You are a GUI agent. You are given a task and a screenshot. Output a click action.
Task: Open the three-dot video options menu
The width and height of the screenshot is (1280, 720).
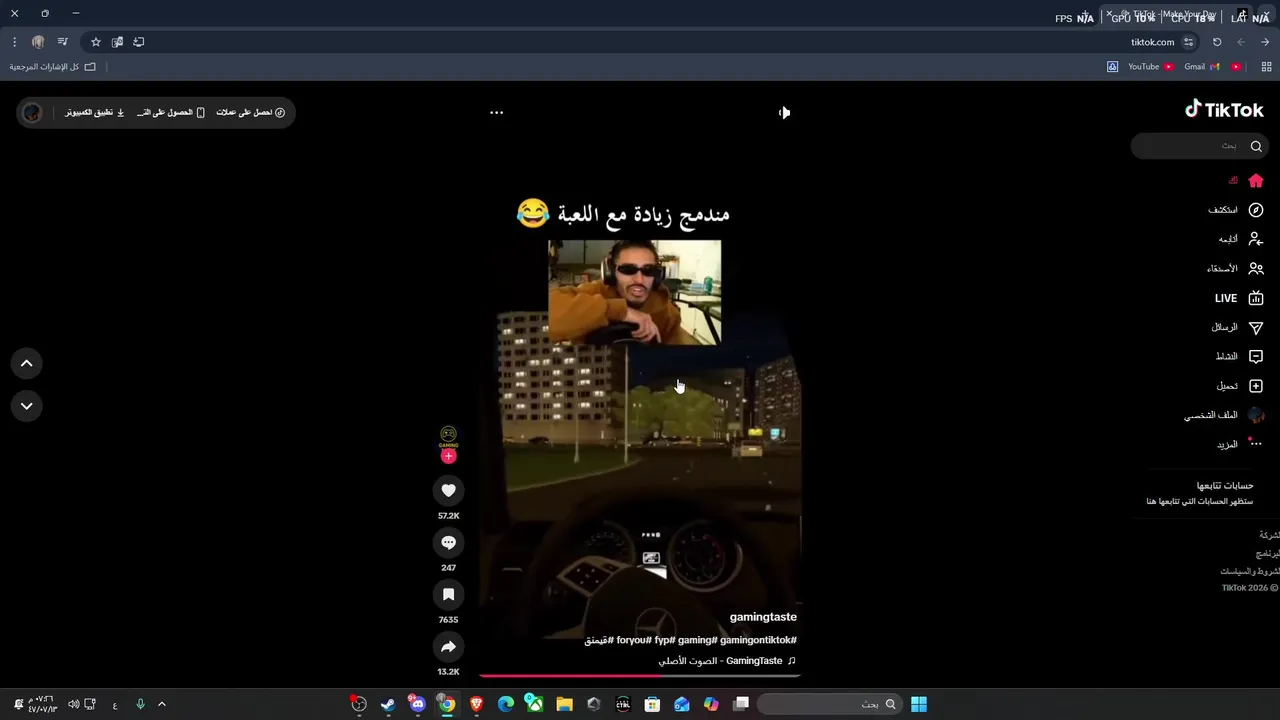click(x=496, y=112)
